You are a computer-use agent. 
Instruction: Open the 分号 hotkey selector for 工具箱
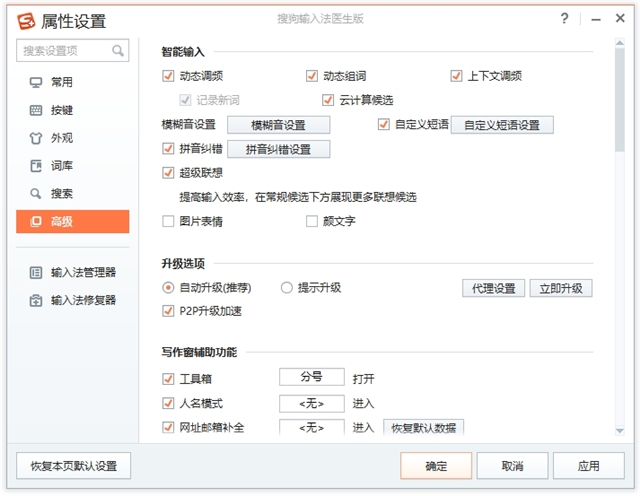pos(311,377)
